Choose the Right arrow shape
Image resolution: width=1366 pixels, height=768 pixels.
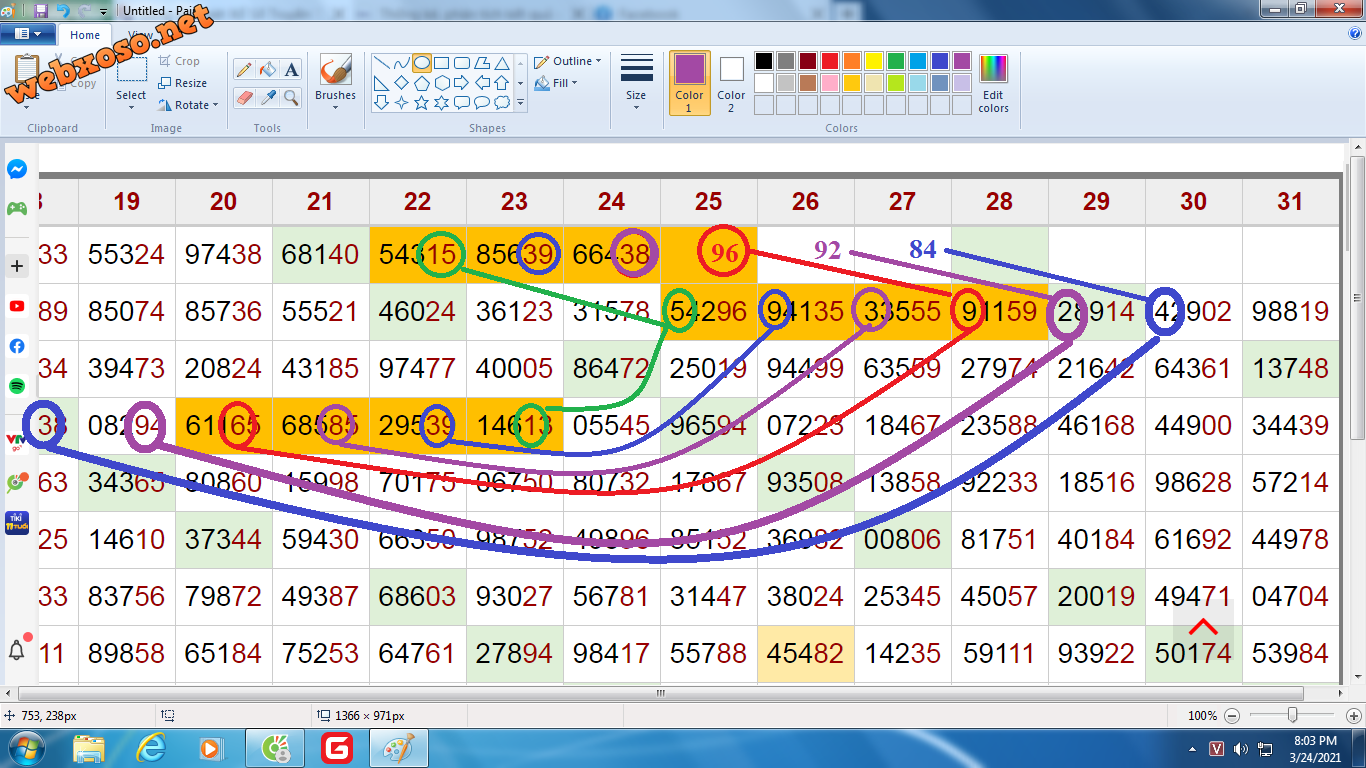pos(462,83)
